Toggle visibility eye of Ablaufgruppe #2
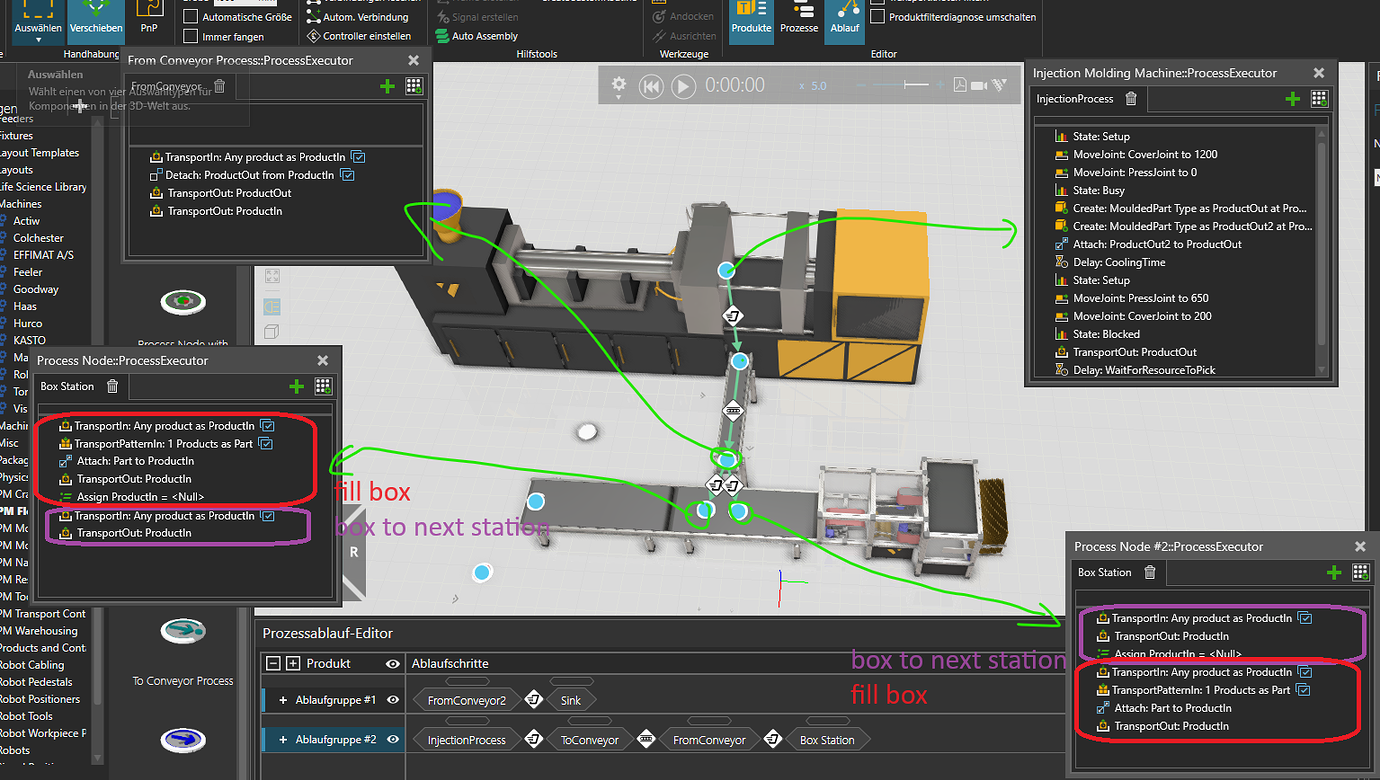 point(394,740)
